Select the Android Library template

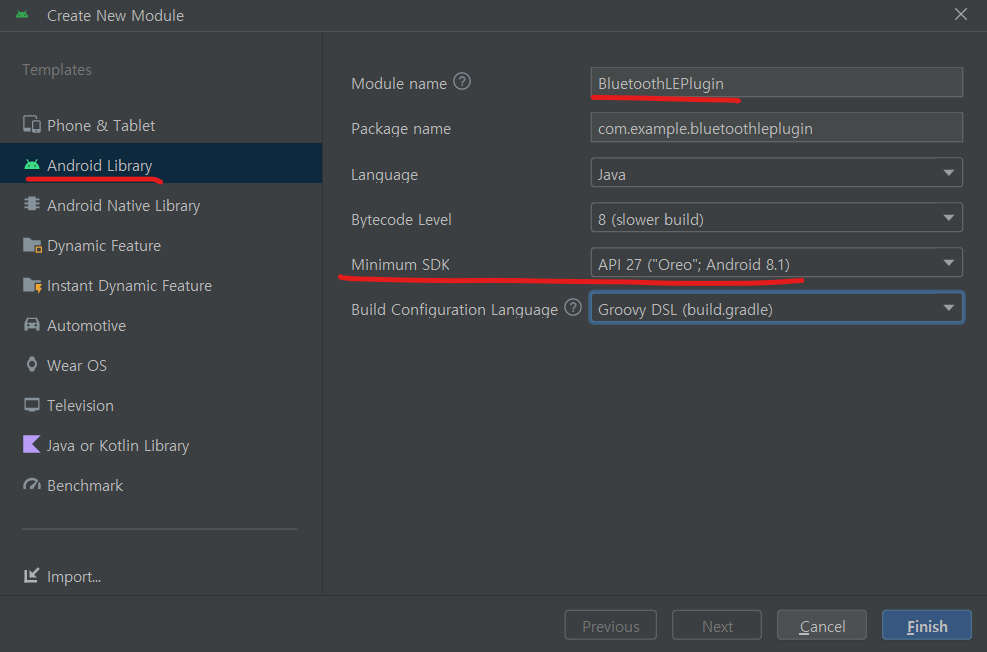coord(161,165)
